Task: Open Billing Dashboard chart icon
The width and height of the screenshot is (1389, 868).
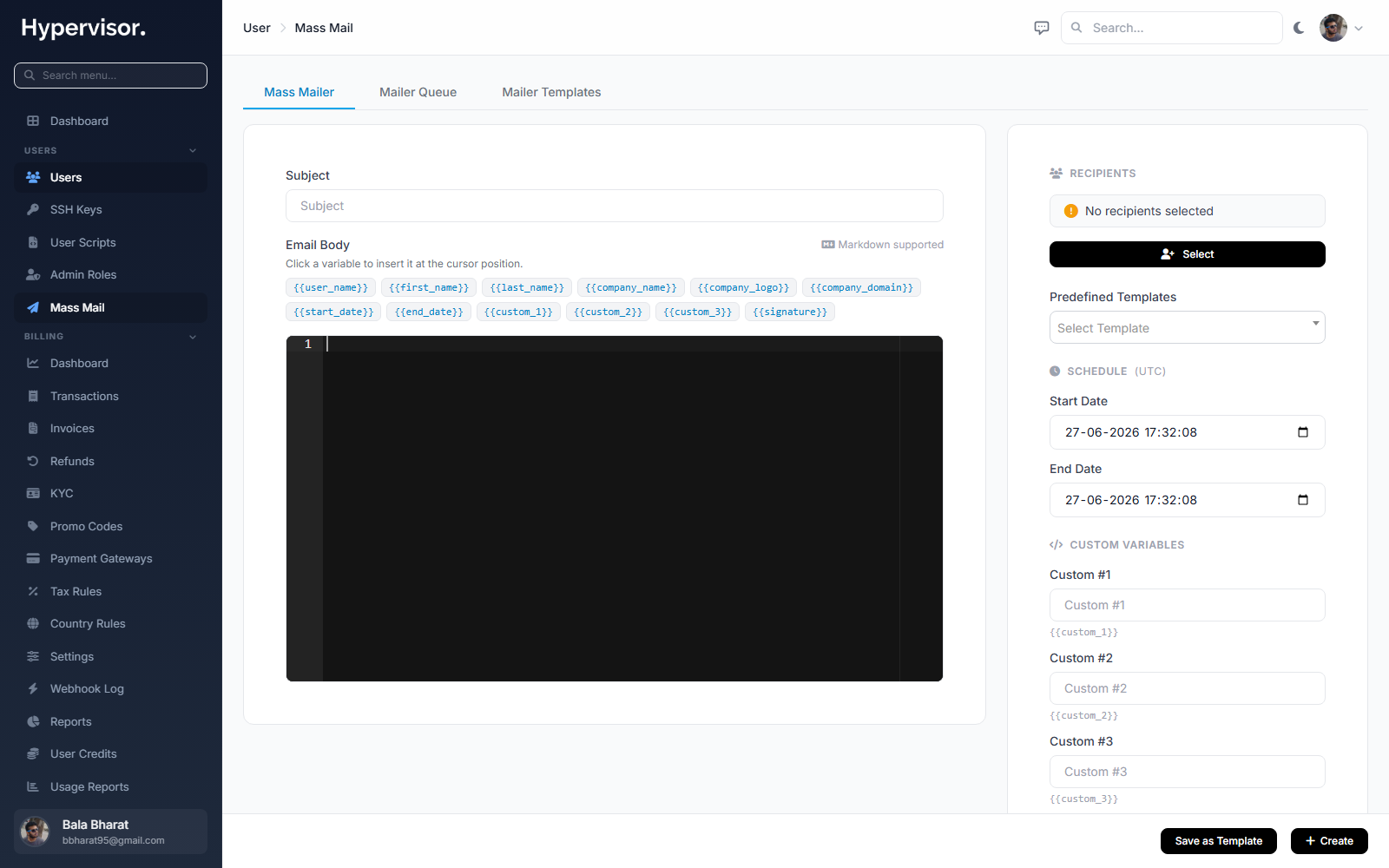Action: pos(33,363)
